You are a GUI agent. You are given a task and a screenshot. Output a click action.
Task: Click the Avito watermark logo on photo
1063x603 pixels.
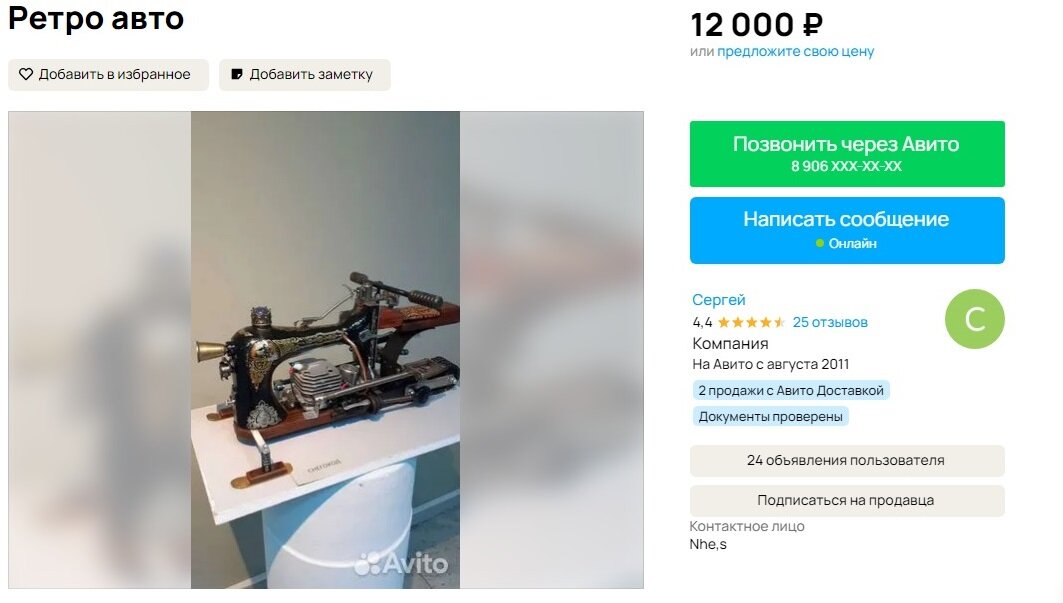coord(401,563)
